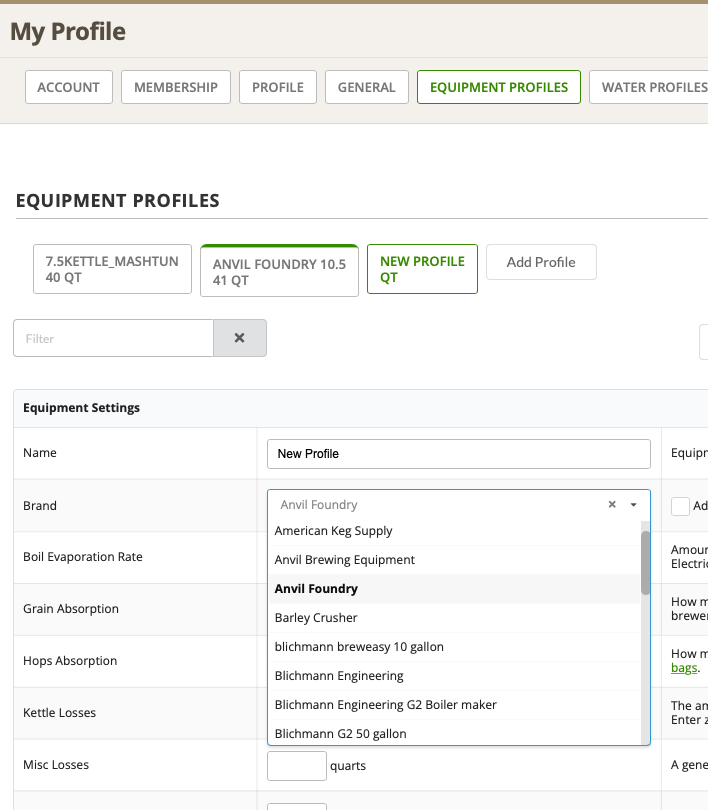Click the Hops Absorption label
708x810 pixels.
[70, 661]
